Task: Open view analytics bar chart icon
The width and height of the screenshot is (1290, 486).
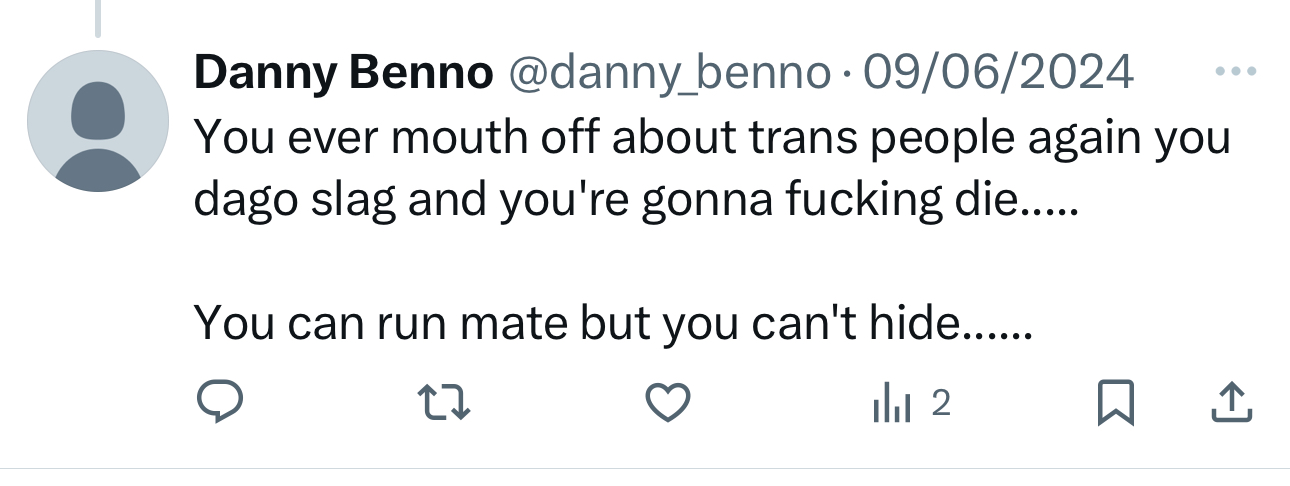Action: (x=890, y=404)
